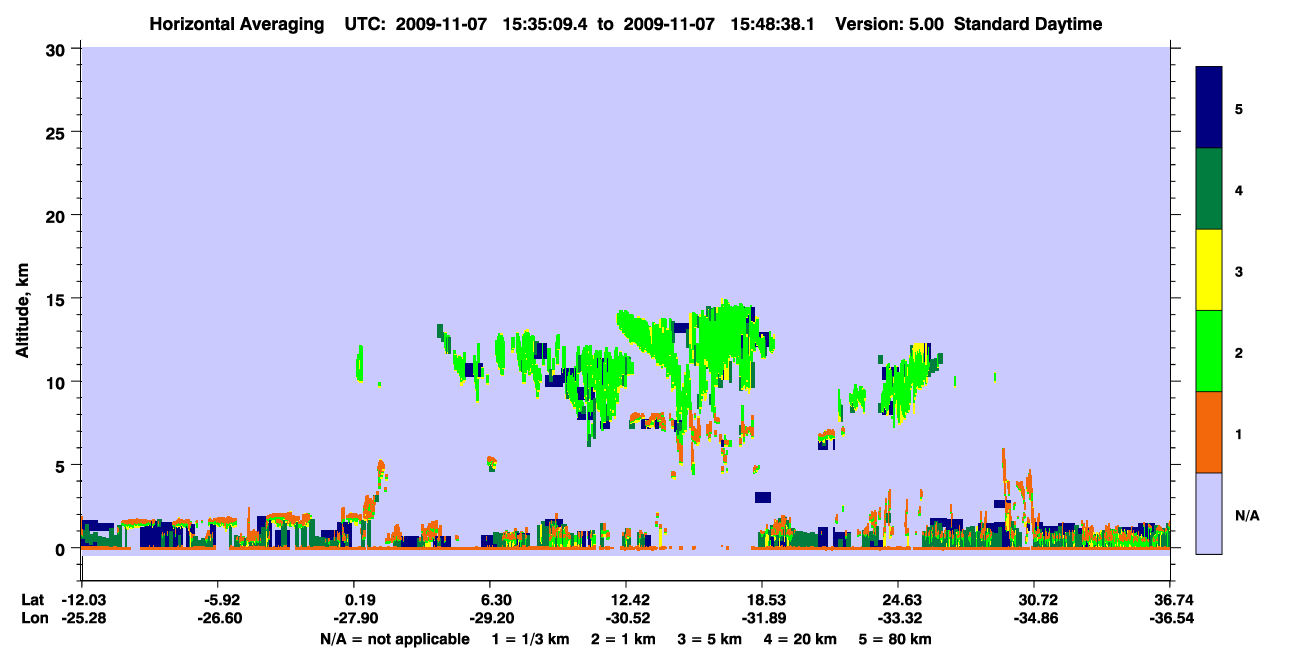The image size is (1300, 667).
Task: Click the orange color bar segment labeled 1
Action: click(1209, 432)
